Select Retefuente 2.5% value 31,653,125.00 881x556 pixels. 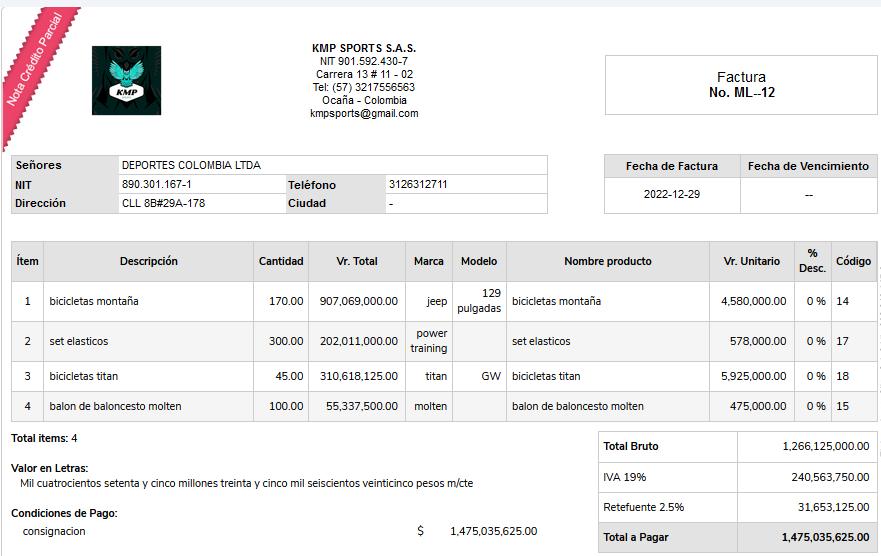(x=834, y=507)
